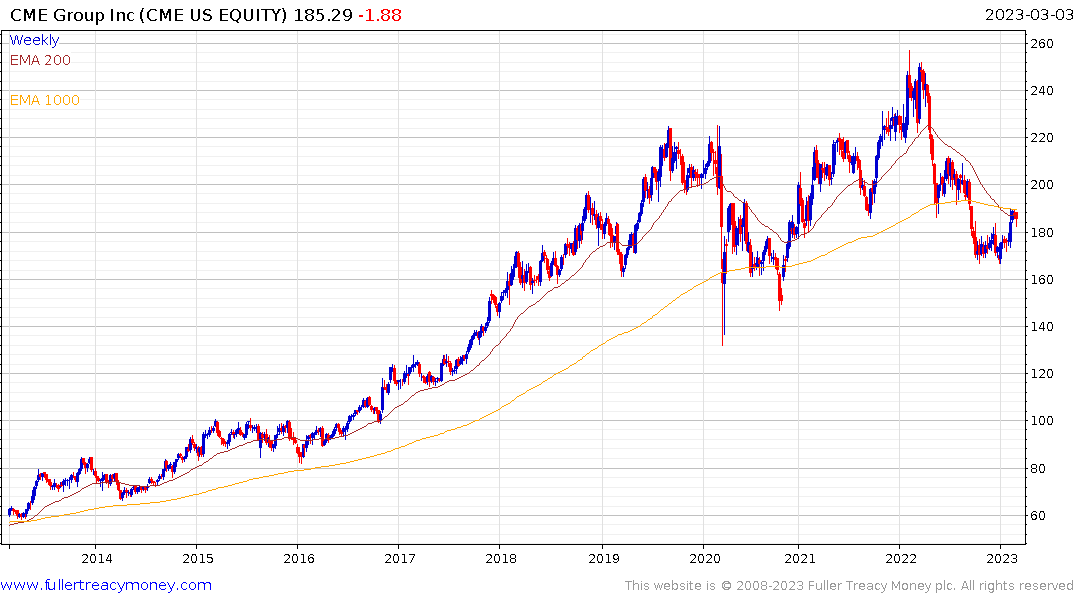Click the 2017 x-axis year label

[x=400, y=558]
